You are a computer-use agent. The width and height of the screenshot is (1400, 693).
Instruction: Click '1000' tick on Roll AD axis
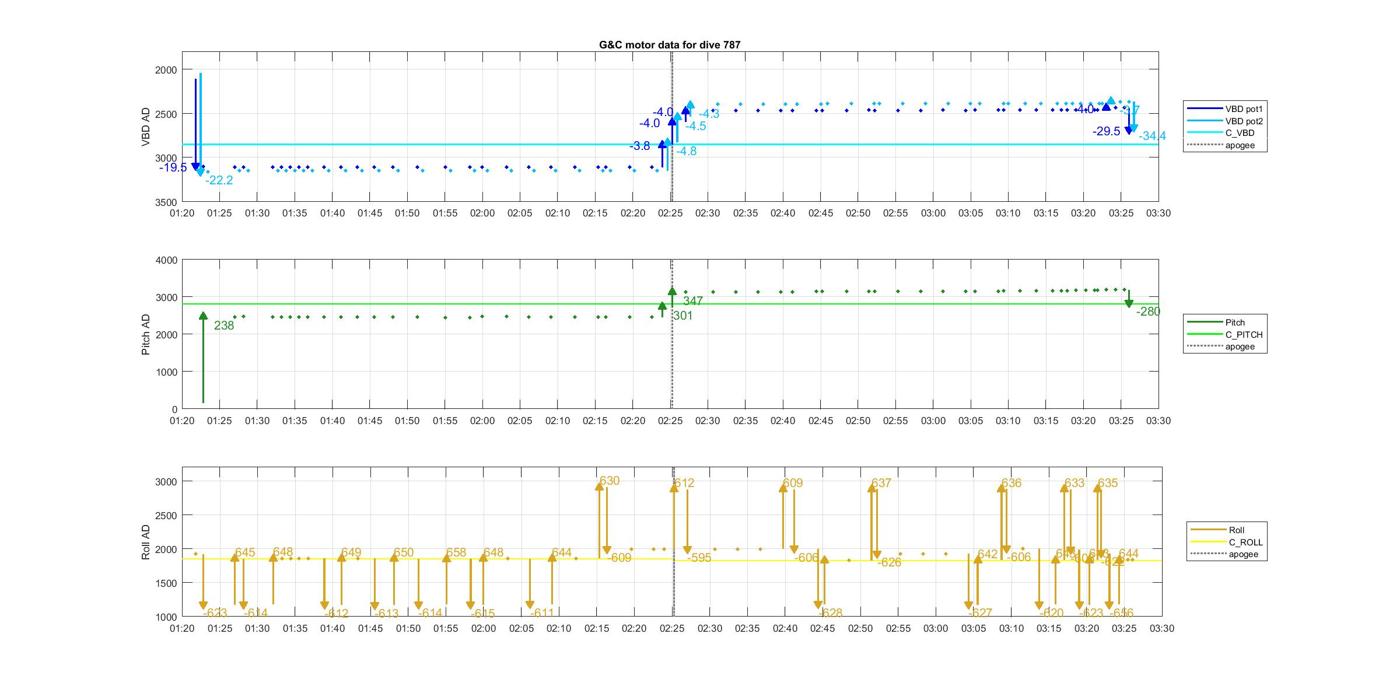[x=165, y=617]
